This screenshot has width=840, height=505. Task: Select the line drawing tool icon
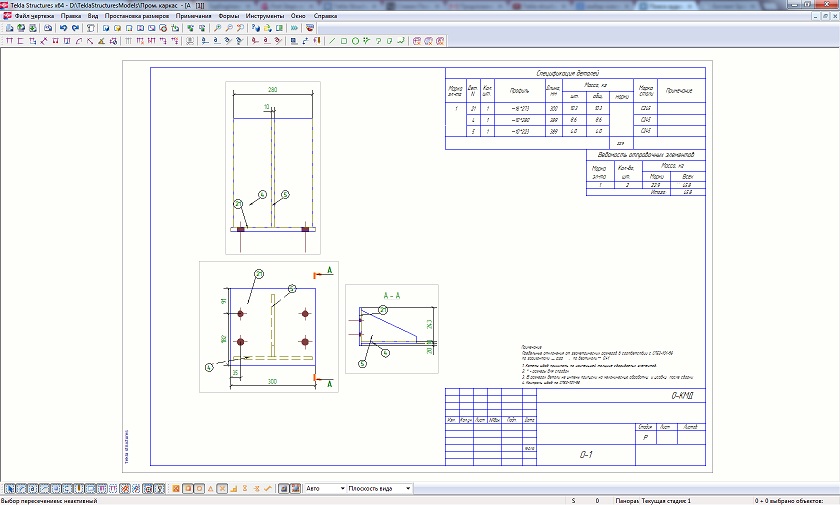pyautogui.click(x=333, y=41)
